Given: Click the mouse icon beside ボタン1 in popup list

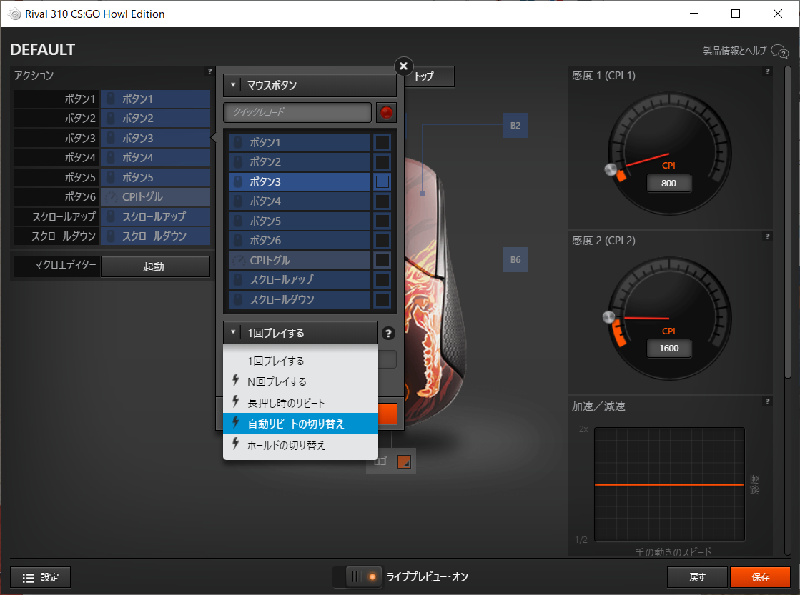Looking at the screenshot, I should [x=238, y=142].
